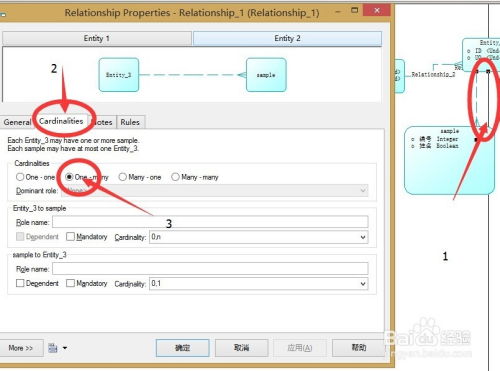Click the More >> button
The width and height of the screenshot is (500, 371).
tap(21, 348)
